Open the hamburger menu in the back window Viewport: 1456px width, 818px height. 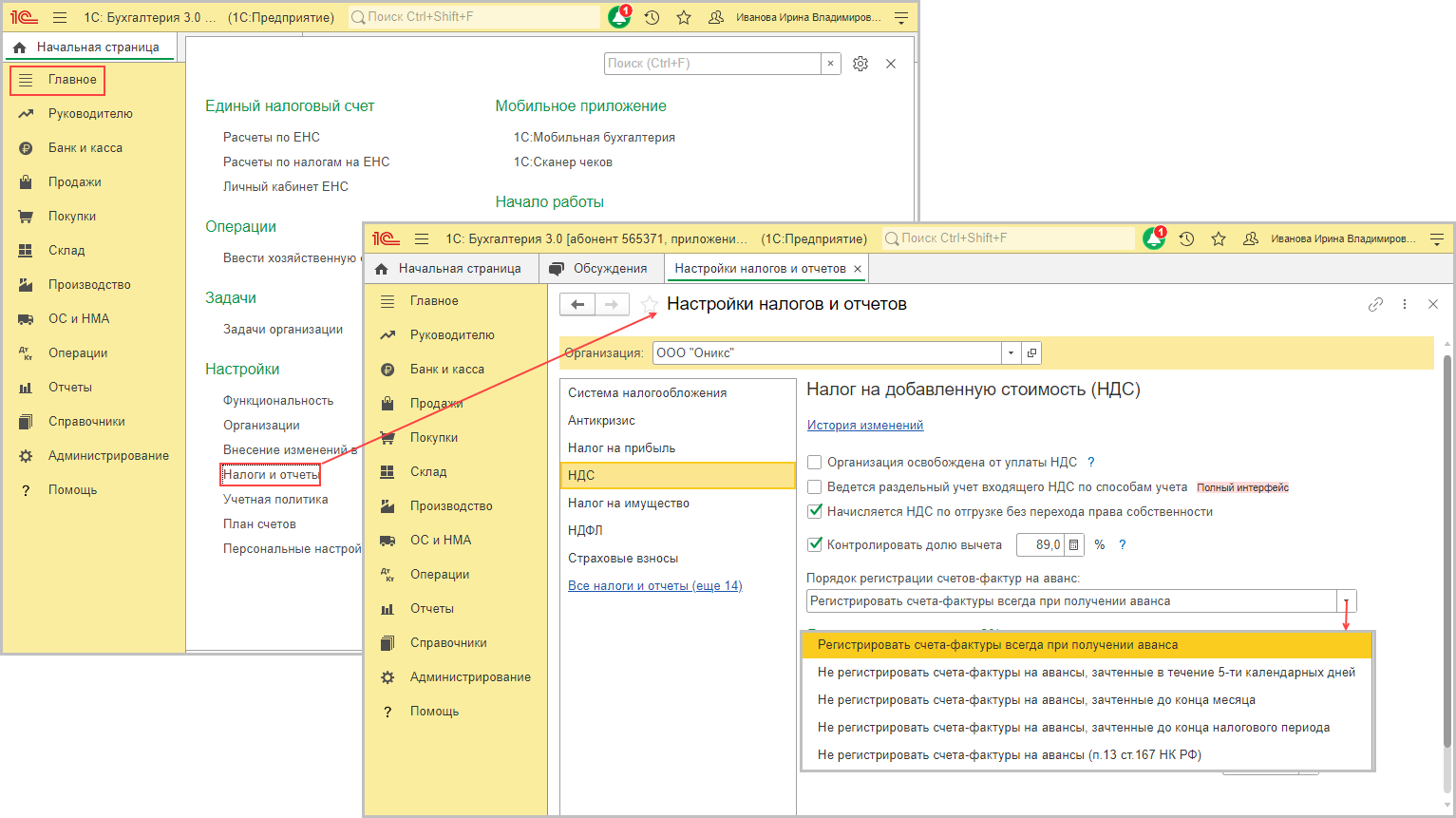(x=60, y=17)
